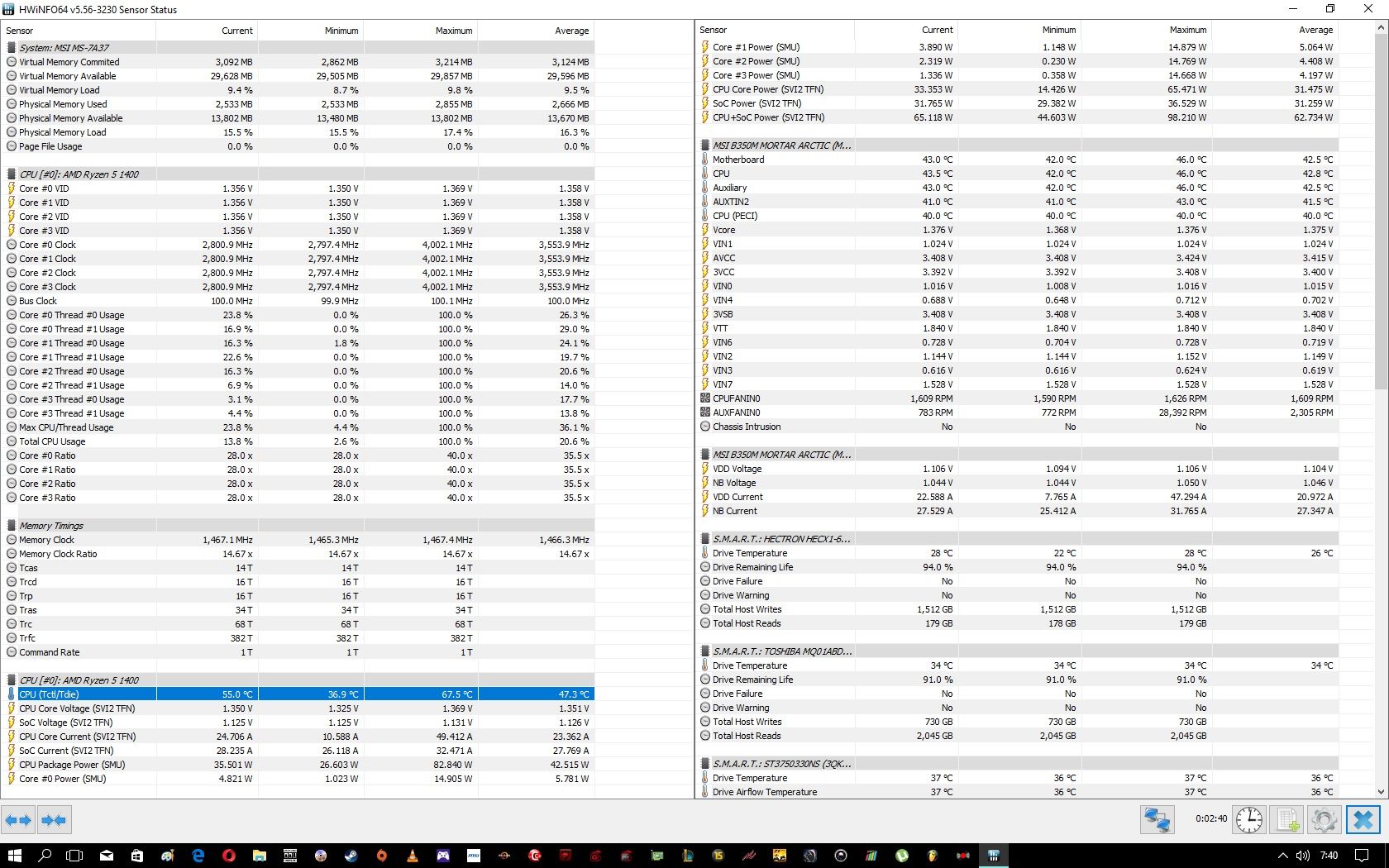Click the right pane Sensor column header
The image size is (1389, 868).
pos(775,30)
